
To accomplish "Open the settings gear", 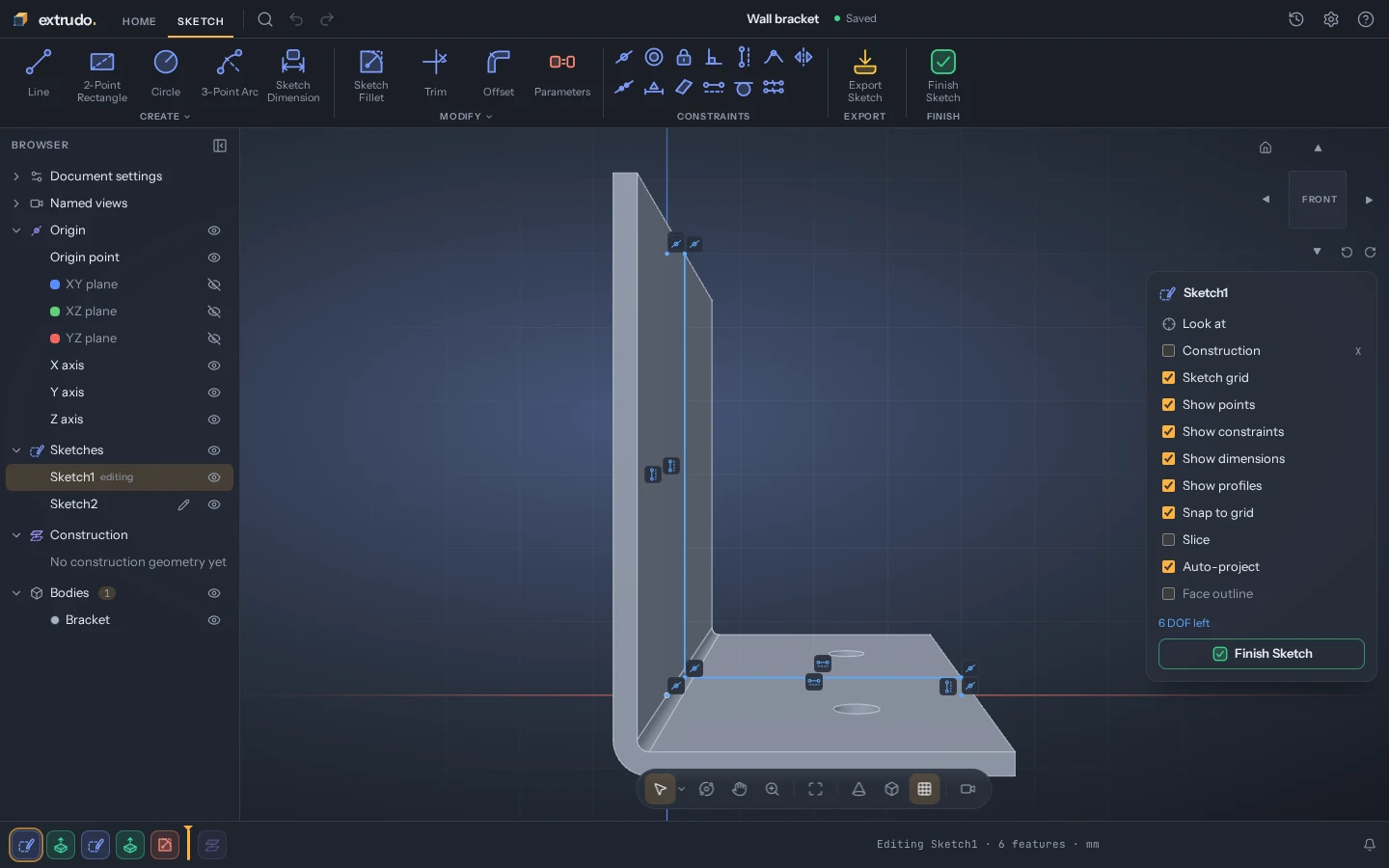I will coord(1331,19).
